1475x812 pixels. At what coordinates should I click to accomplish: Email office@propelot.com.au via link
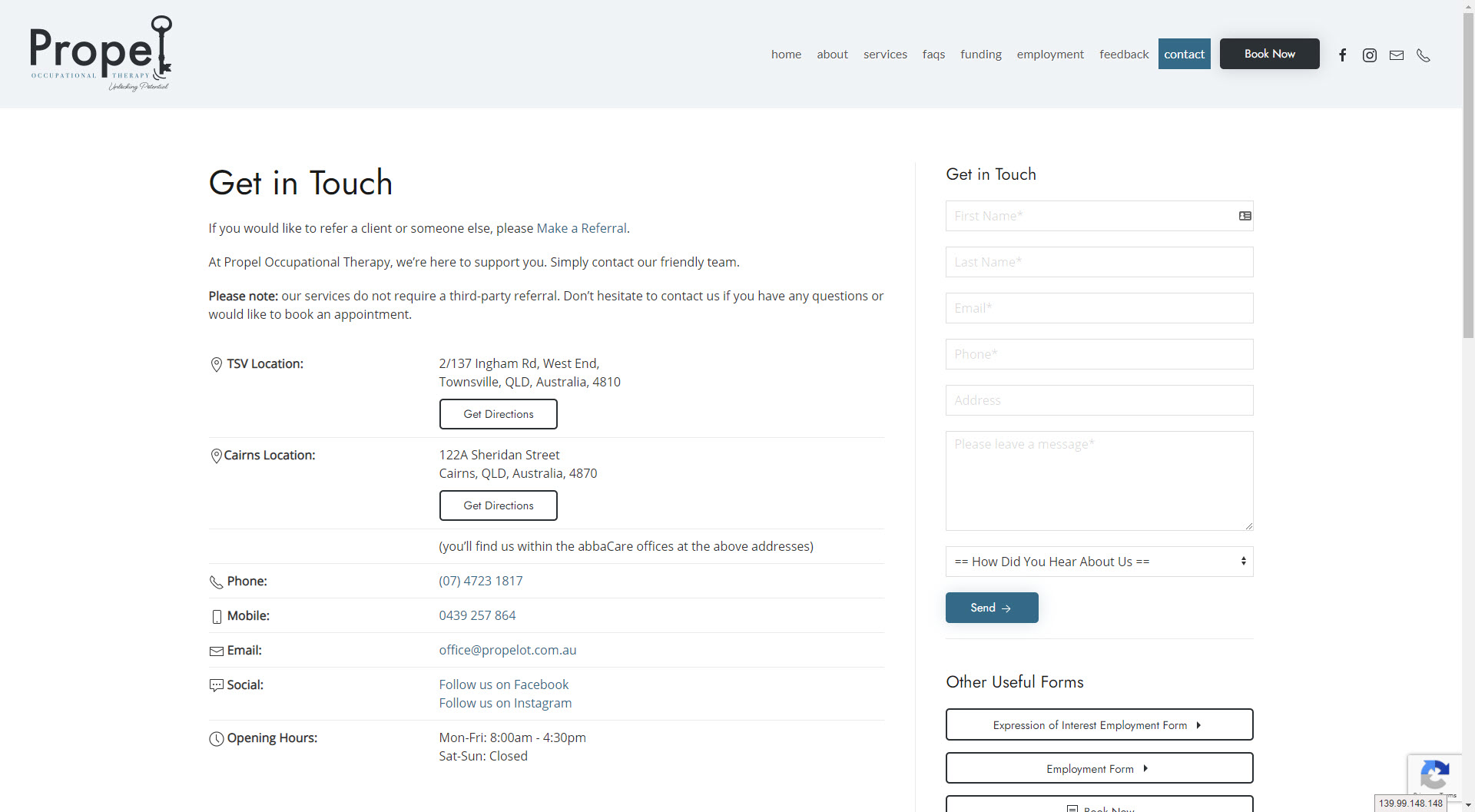point(507,650)
